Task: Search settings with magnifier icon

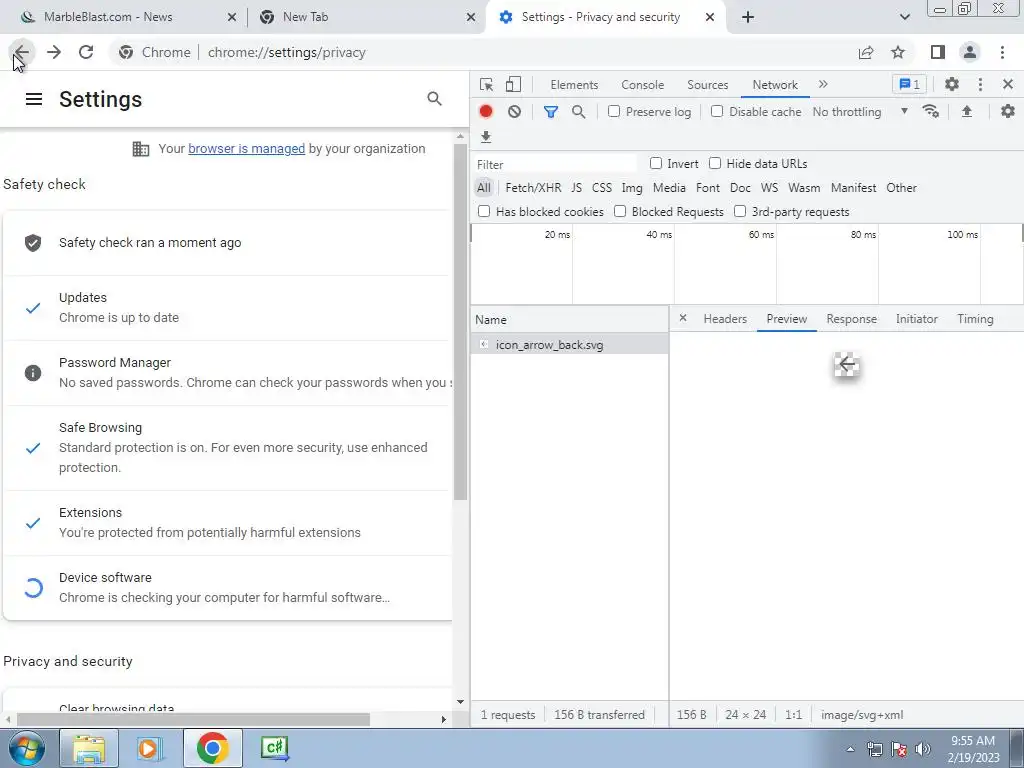Action: pyautogui.click(x=434, y=99)
